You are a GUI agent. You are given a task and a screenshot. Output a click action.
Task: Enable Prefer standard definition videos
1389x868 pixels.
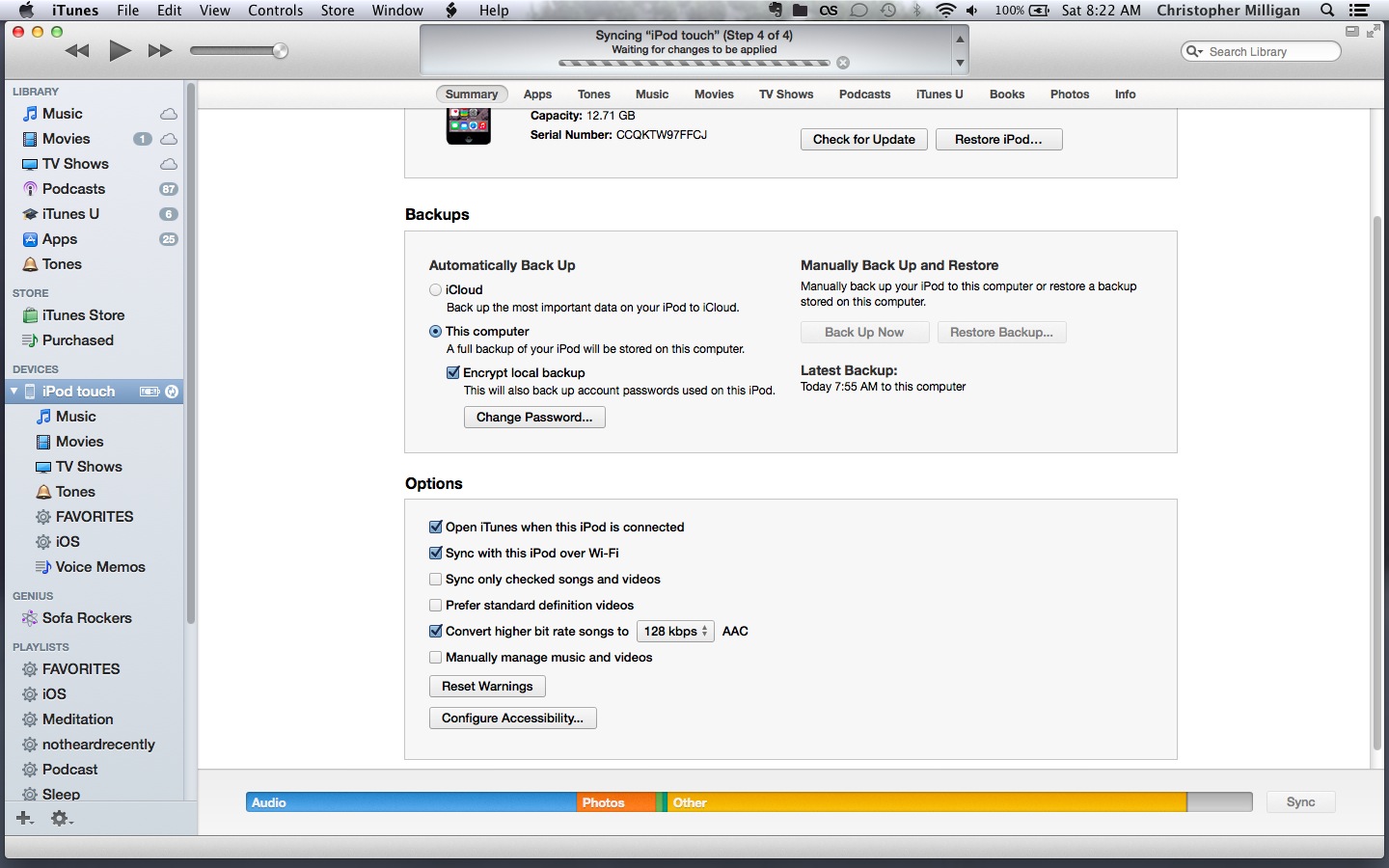435,605
